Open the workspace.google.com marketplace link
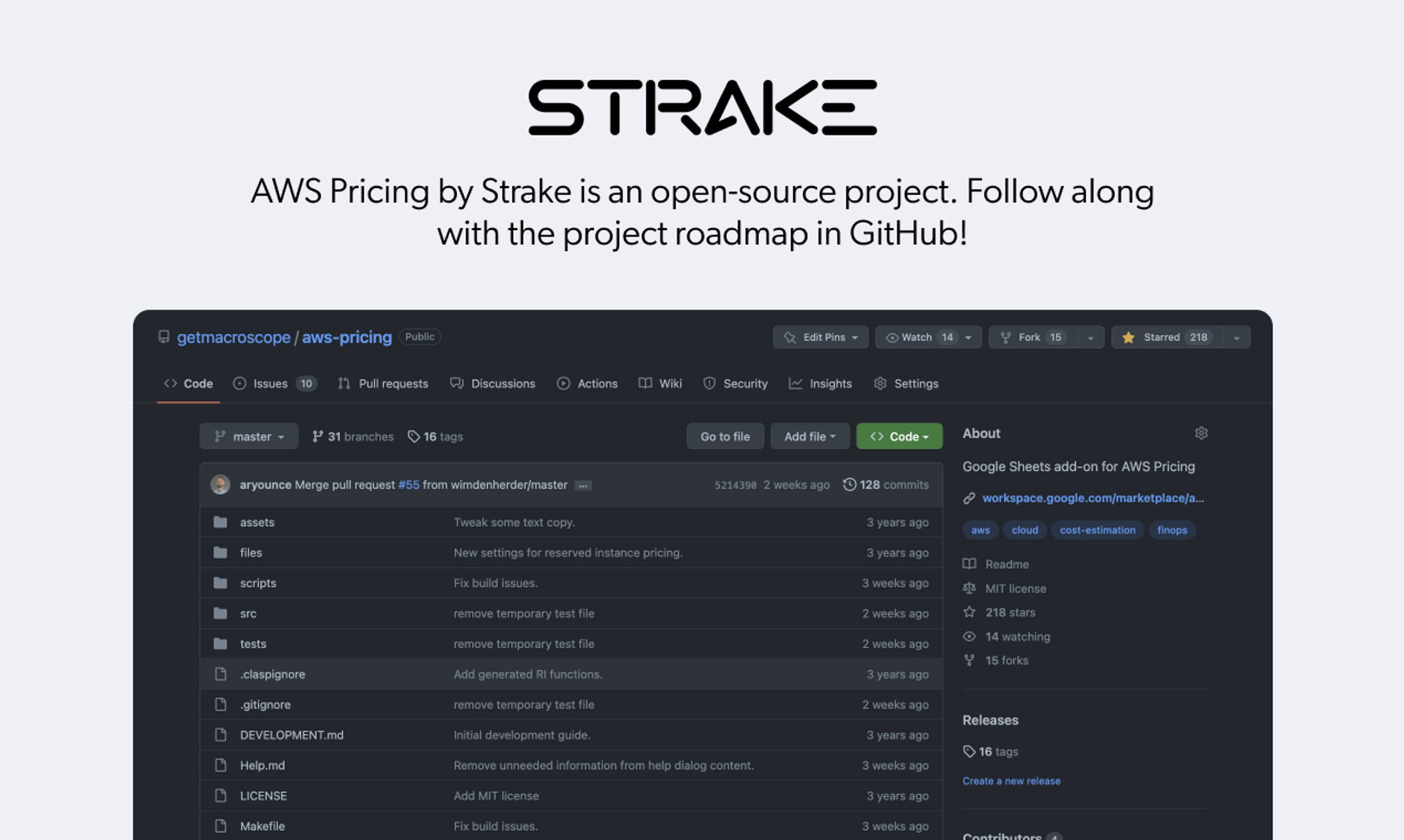The image size is (1404, 840). [x=1093, y=498]
